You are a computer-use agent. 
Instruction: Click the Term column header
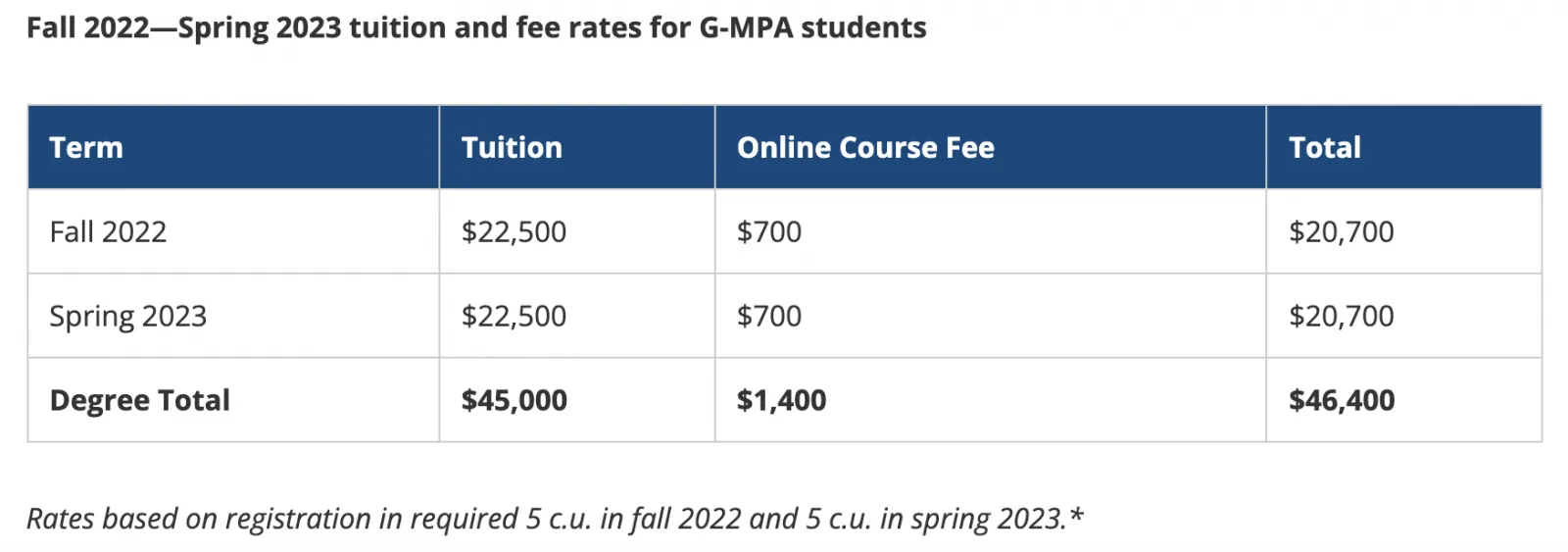click(x=86, y=148)
